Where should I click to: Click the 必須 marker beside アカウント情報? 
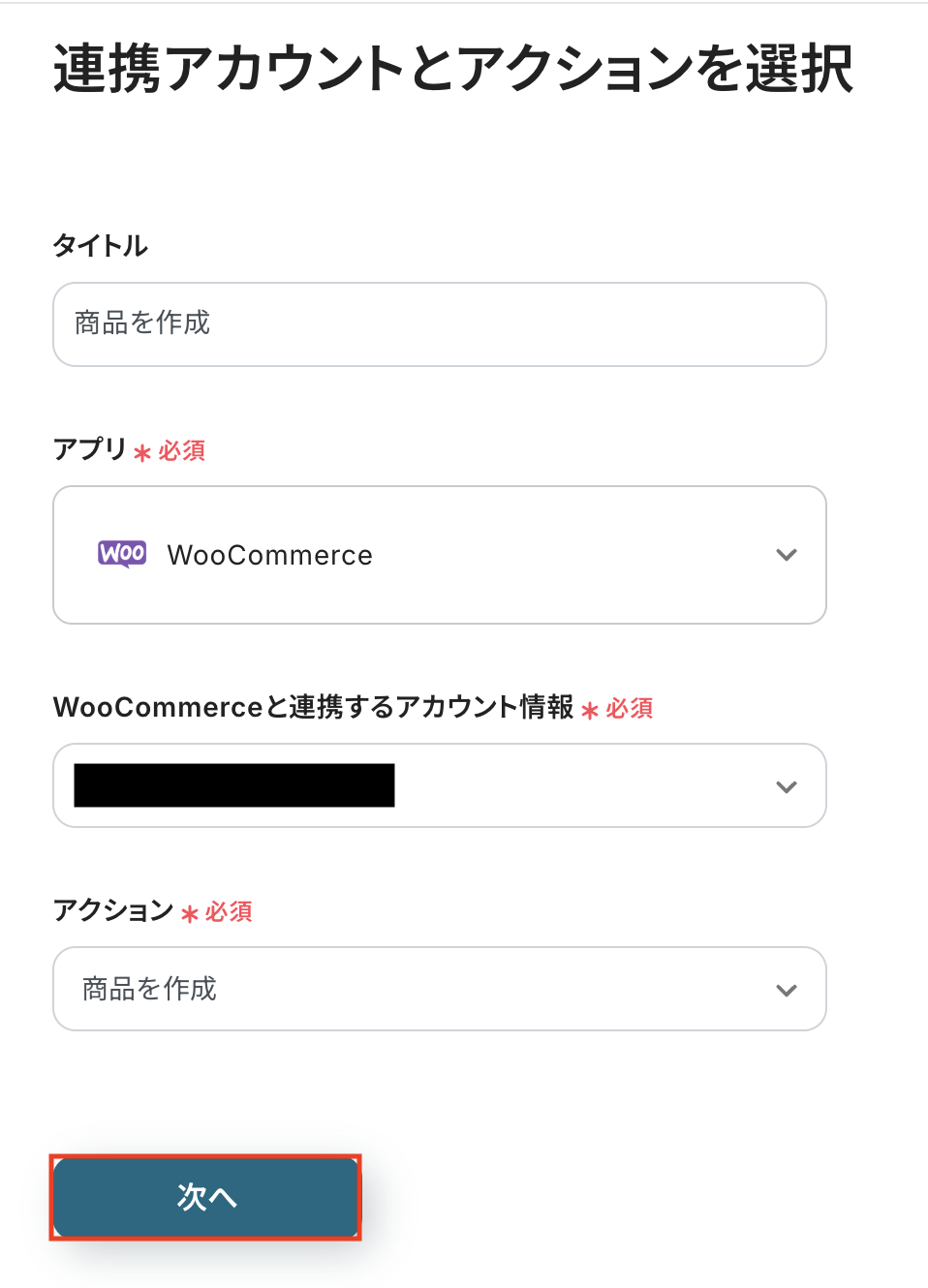(630, 709)
